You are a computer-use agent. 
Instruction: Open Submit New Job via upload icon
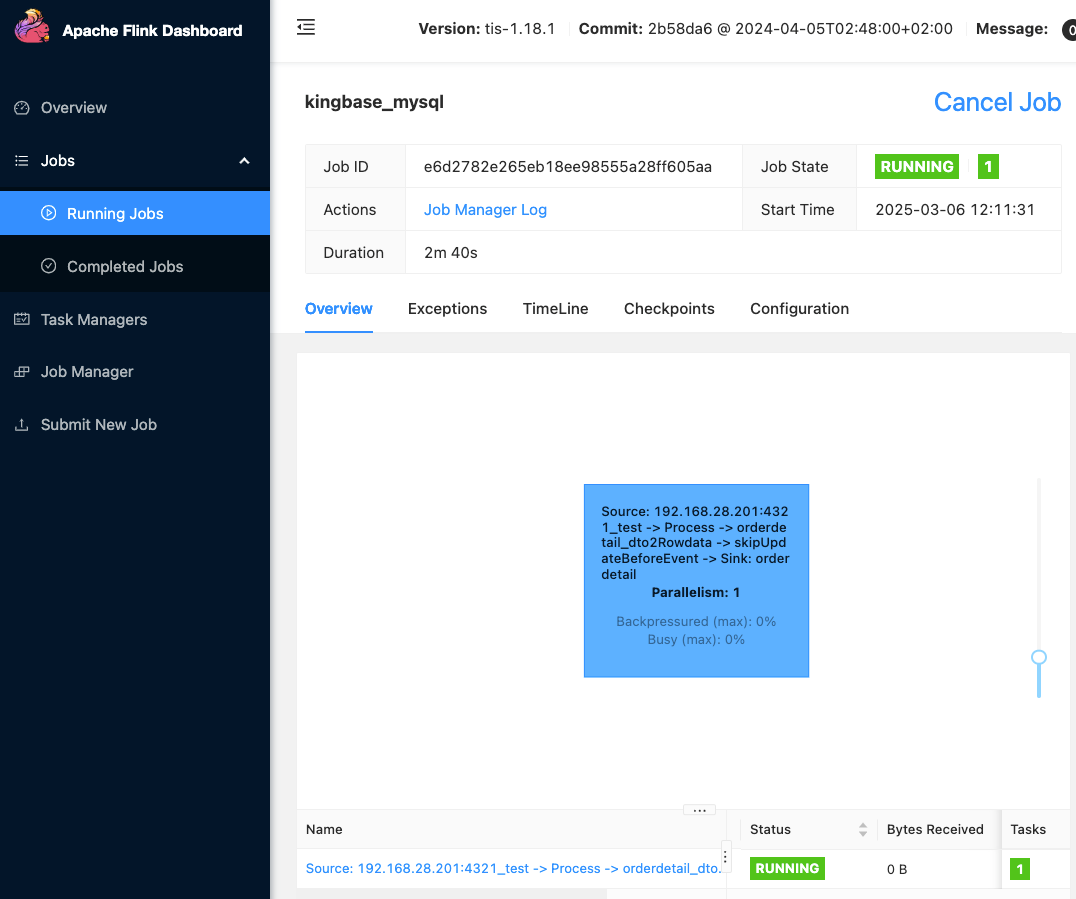tap(23, 424)
